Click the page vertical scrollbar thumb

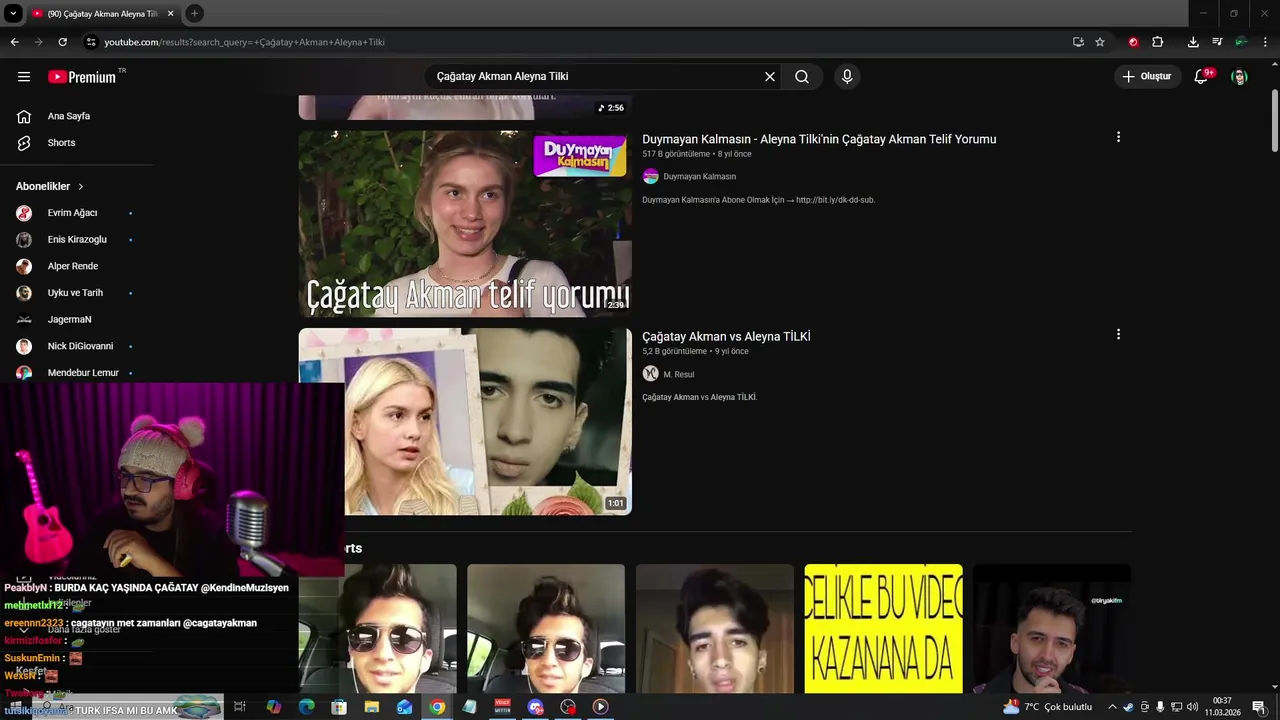[x=1274, y=121]
